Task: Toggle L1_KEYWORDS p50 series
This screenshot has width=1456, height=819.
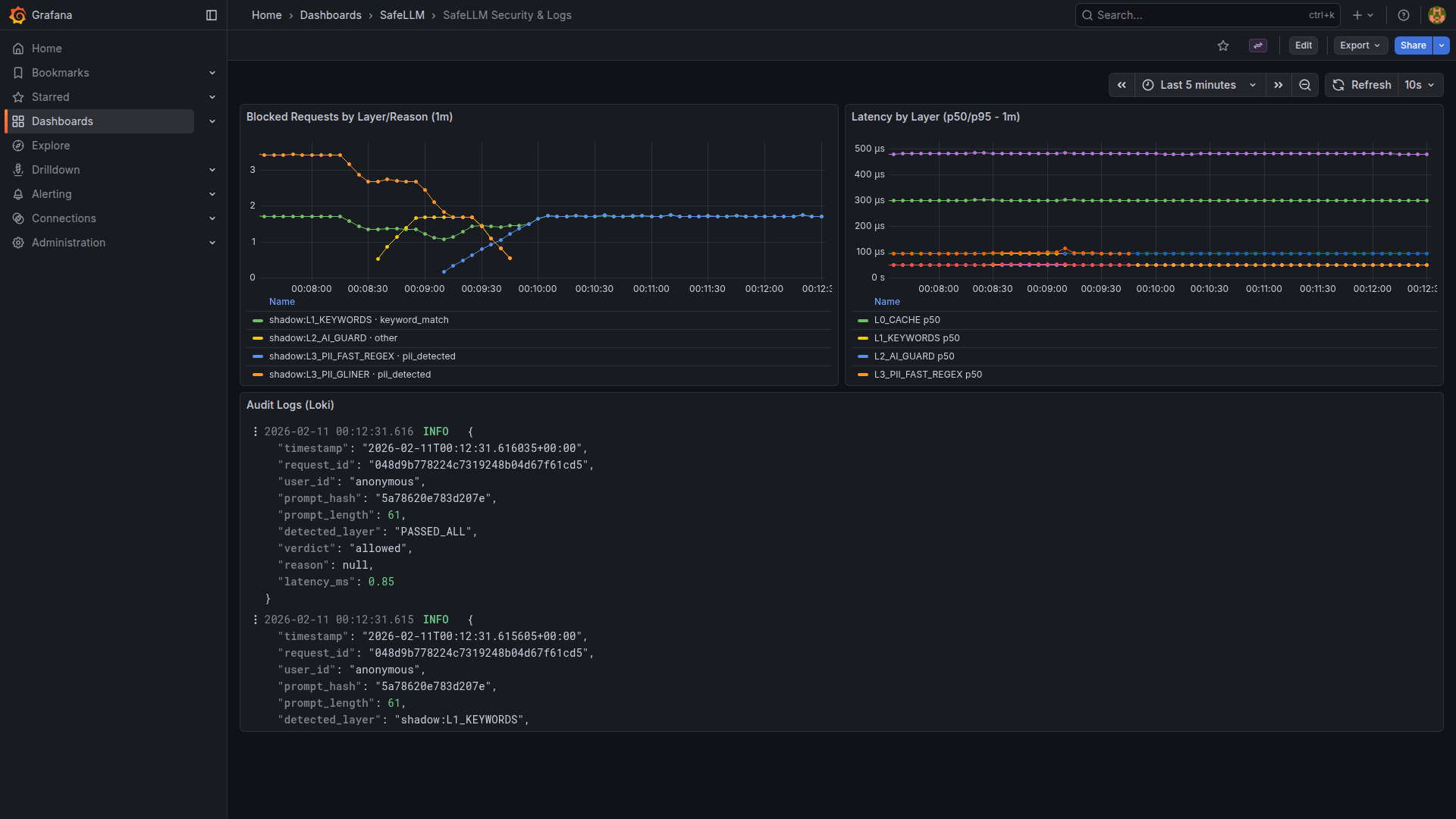Action: coord(917,338)
